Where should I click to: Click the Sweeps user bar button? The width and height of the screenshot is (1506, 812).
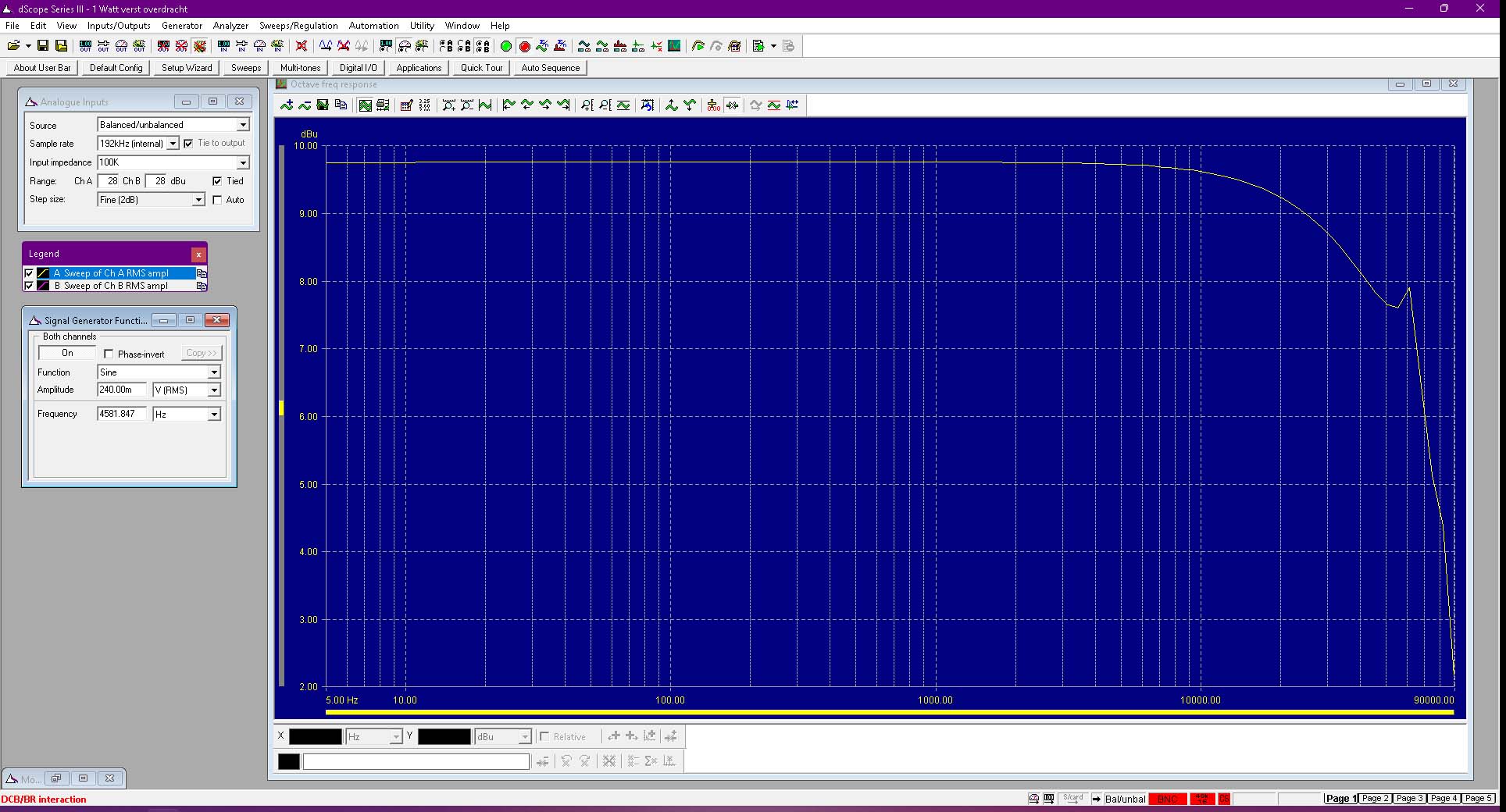point(246,68)
